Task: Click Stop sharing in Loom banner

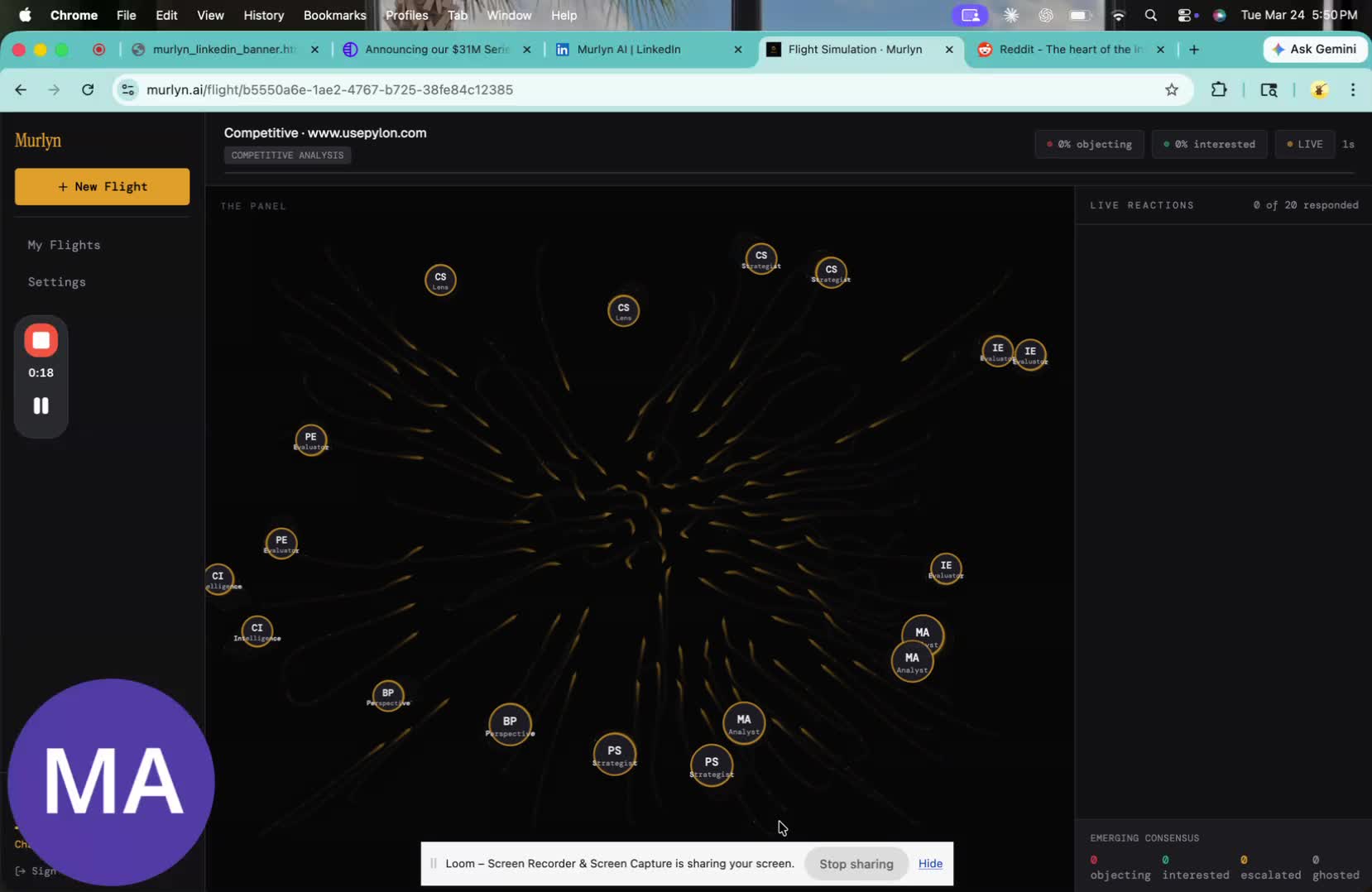Action: click(x=856, y=864)
